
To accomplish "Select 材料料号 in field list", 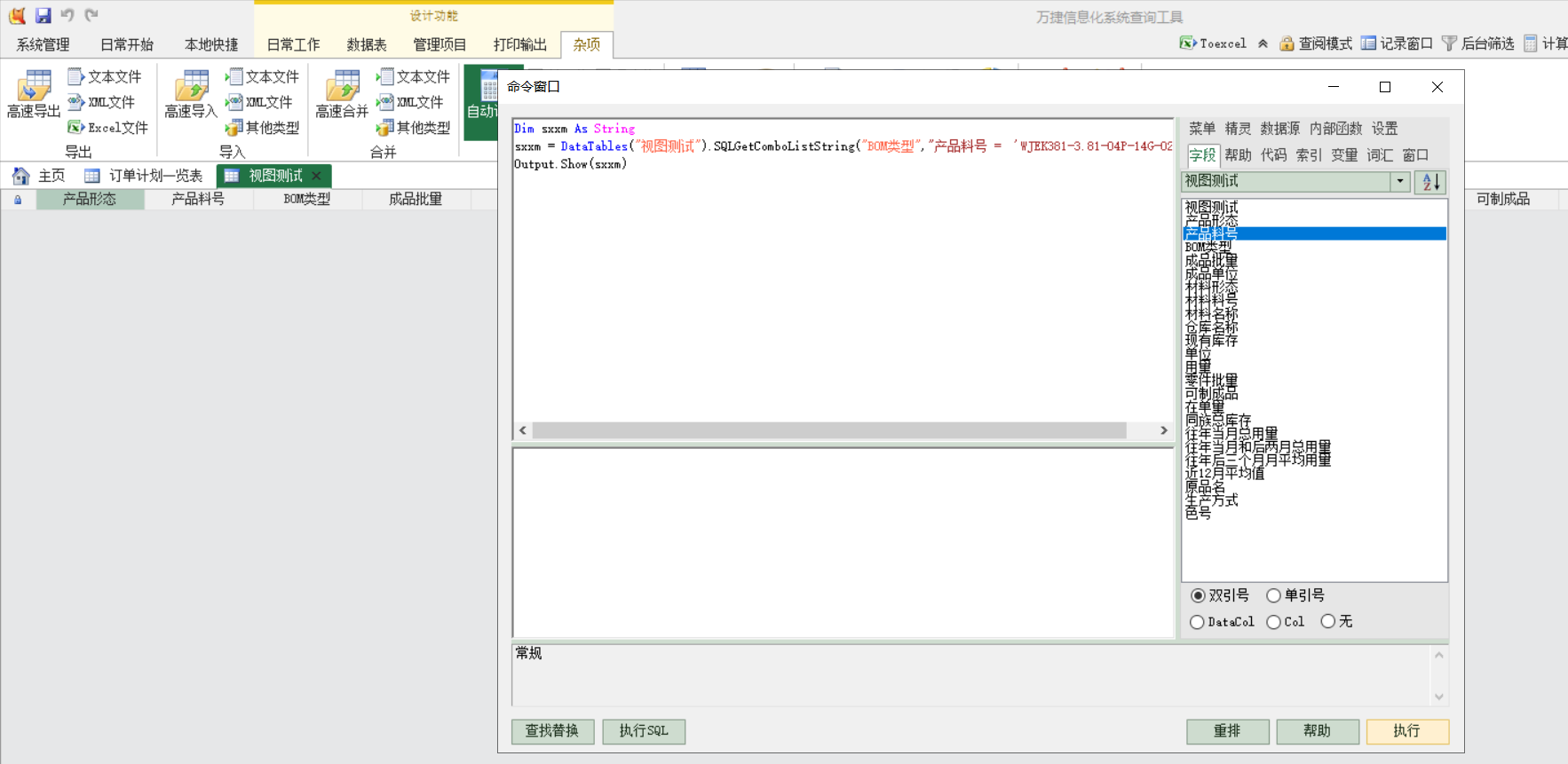I will pos(1314,301).
